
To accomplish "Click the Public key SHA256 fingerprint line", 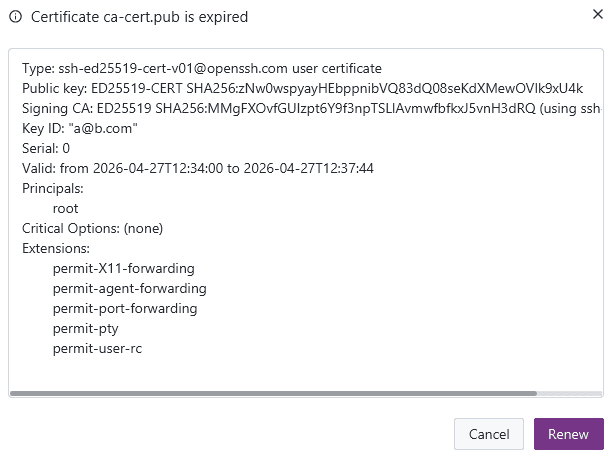I will coord(302,88).
